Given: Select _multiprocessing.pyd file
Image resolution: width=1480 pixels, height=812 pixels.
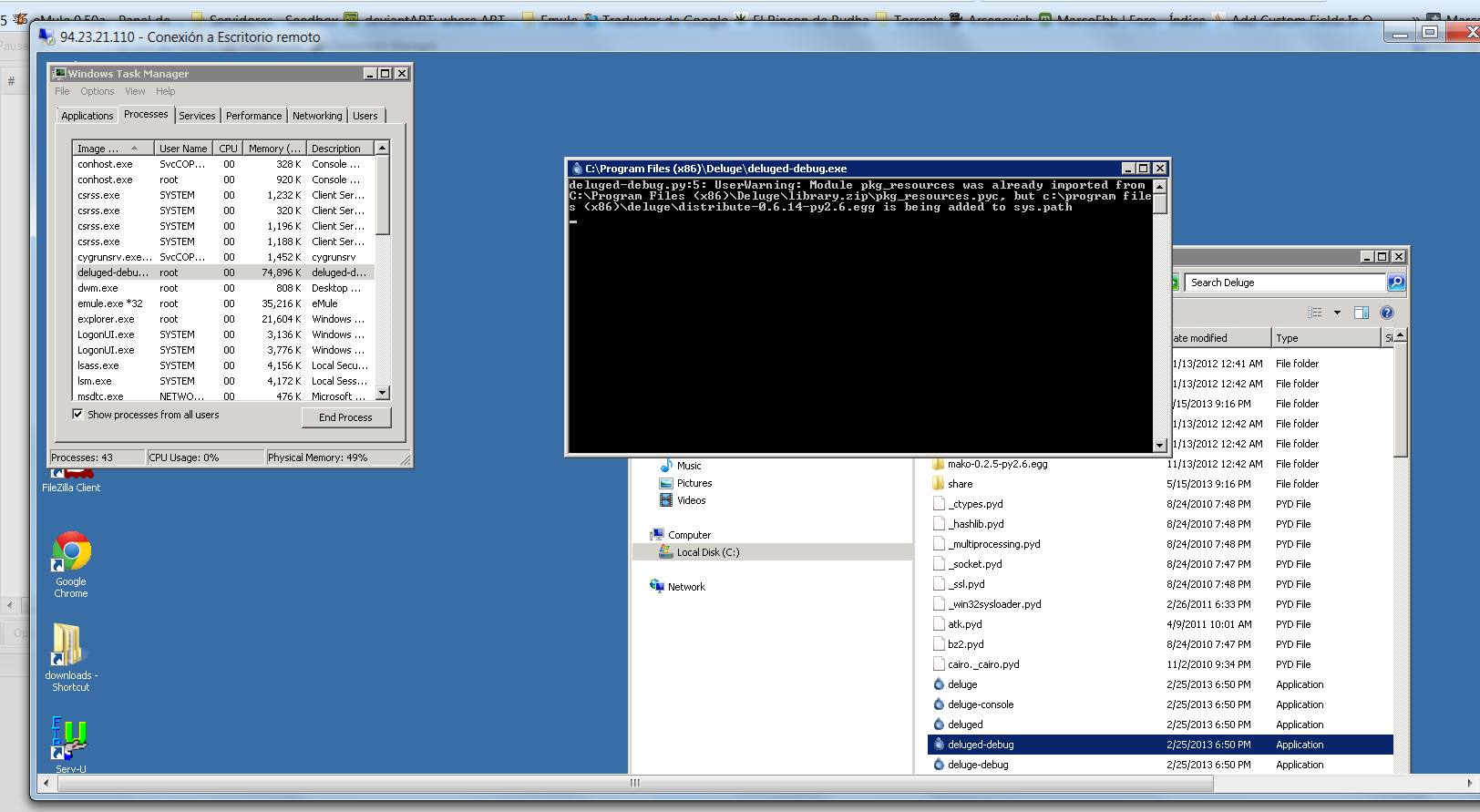Looking at the screenshot, I should click(994, 544).
